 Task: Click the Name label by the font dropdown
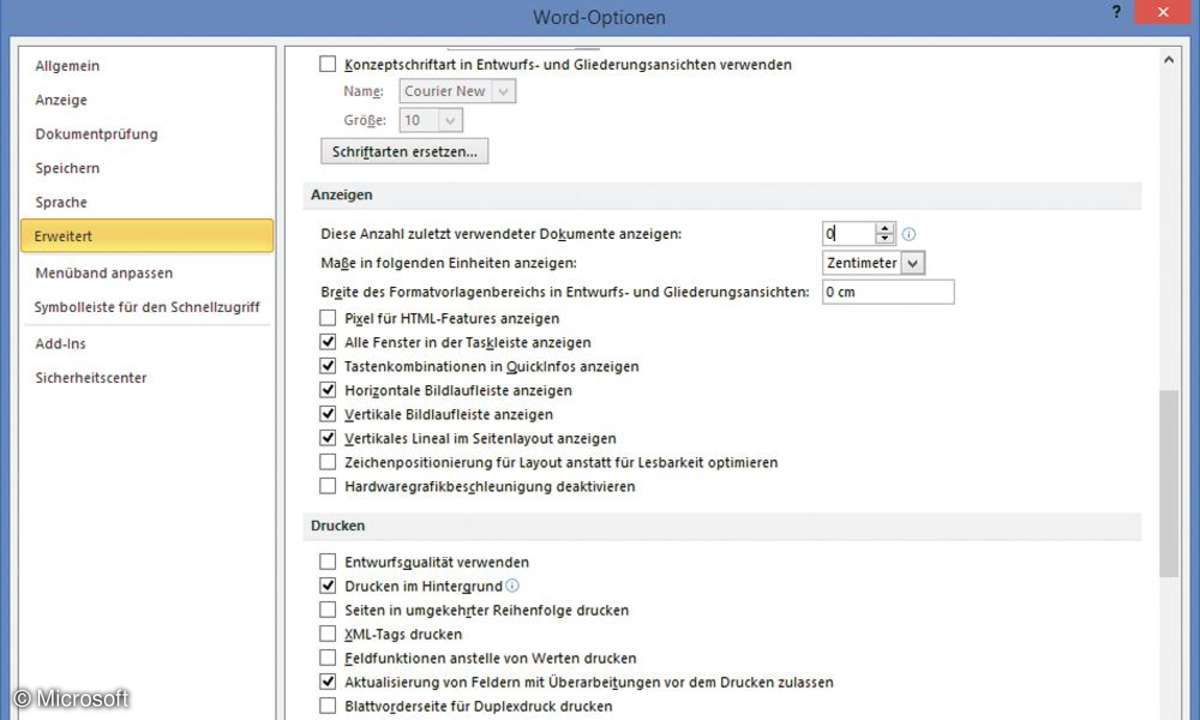click(x=364, y=91)
